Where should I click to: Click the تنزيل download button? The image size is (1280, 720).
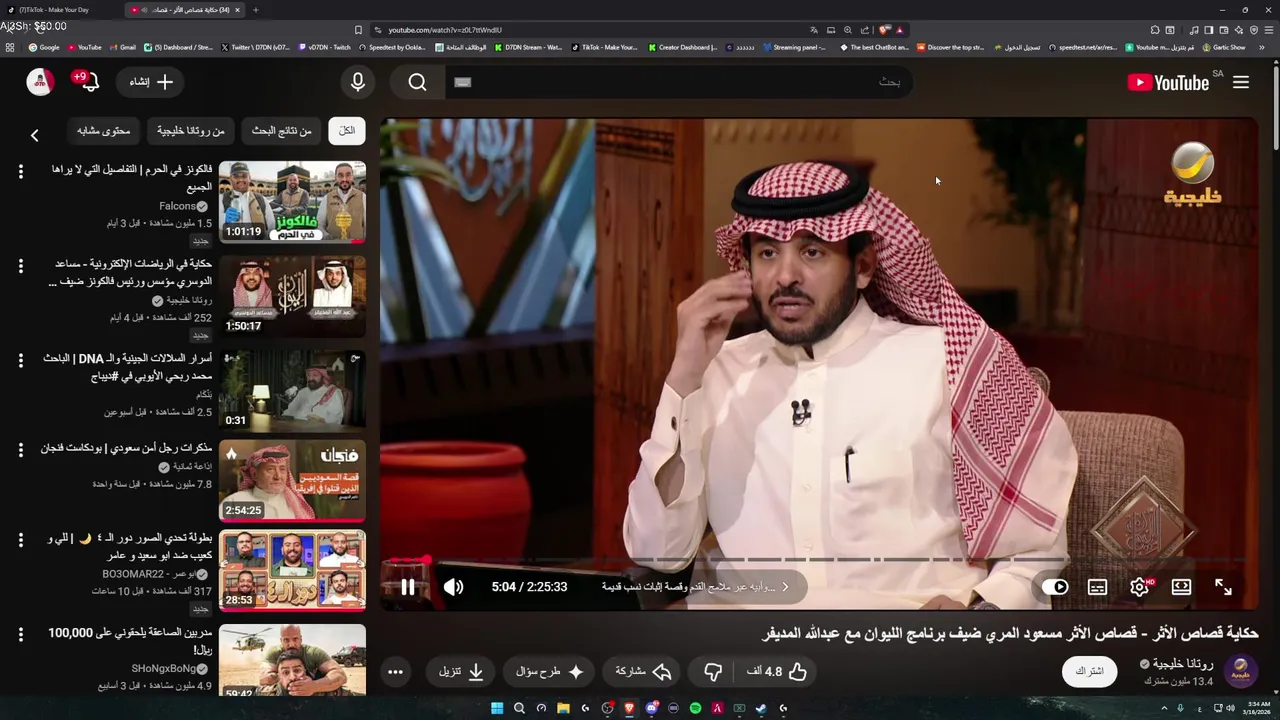click(x=461, y=672)
